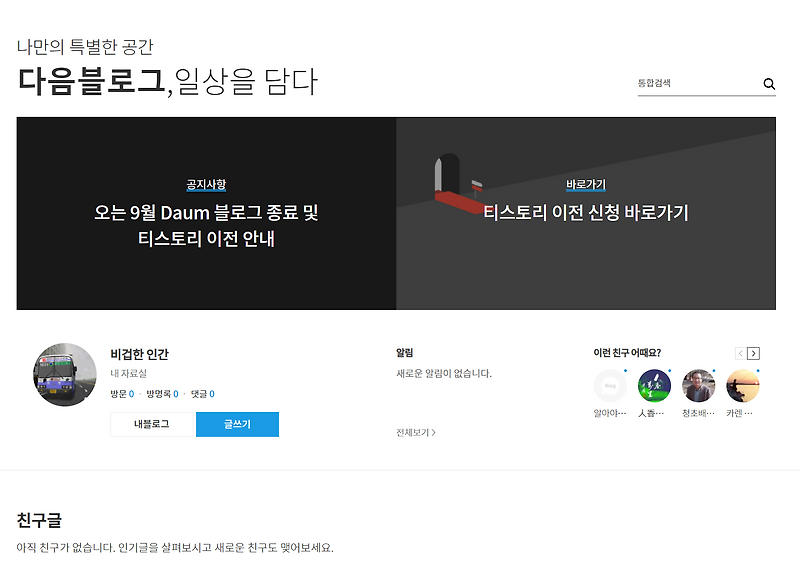Click the 내 자료실 subtitle text
Screen dimensions: 800x567
pyautogui.click(x=129, y=374)
